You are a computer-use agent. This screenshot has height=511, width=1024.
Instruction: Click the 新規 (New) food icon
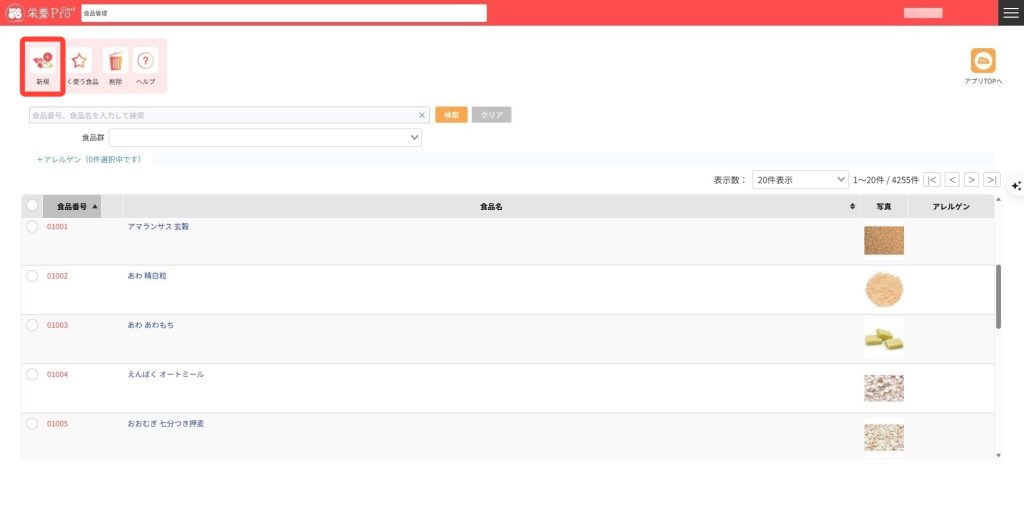click(43, 62)
